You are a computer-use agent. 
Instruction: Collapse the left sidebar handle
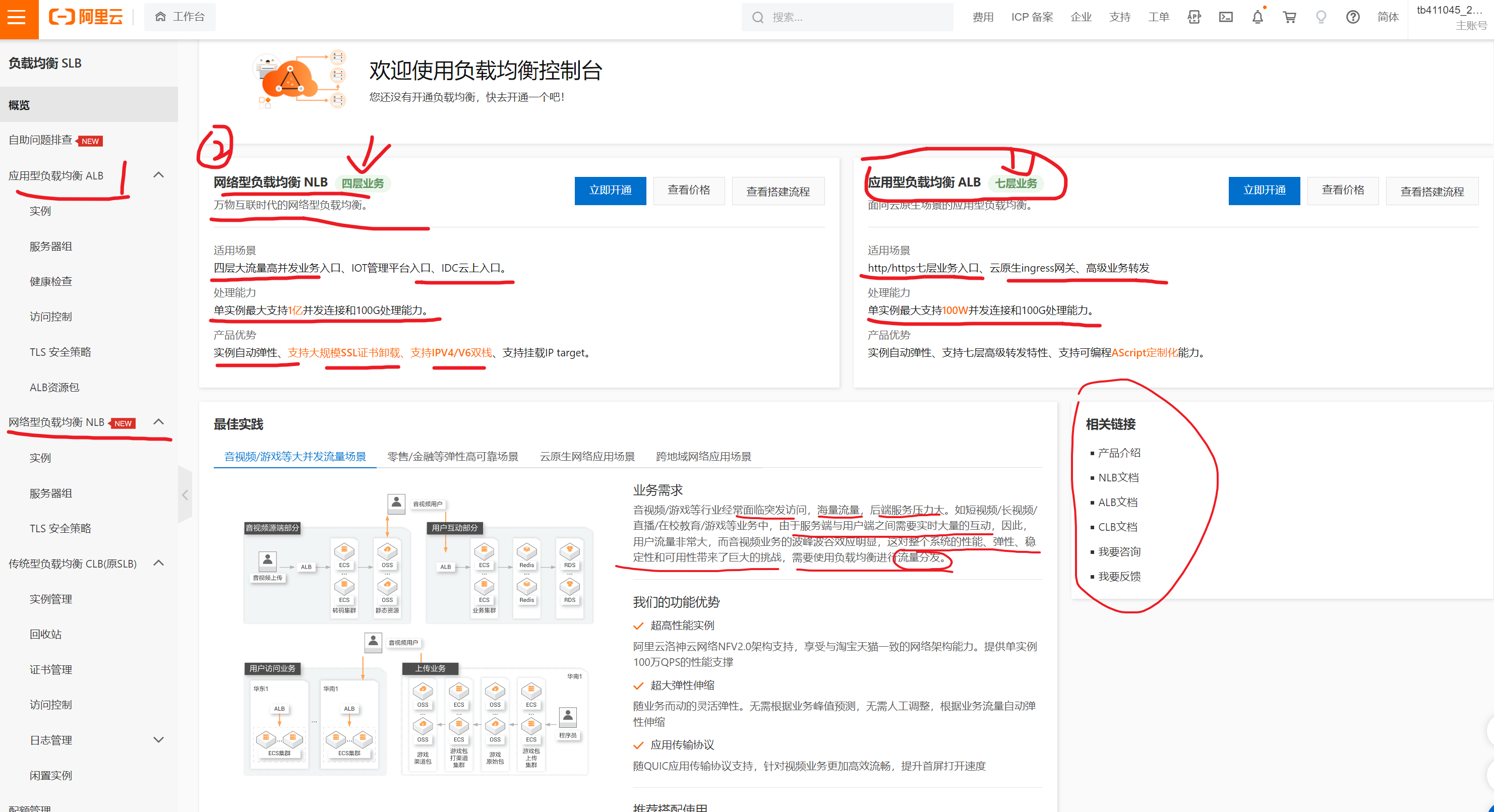185,495
